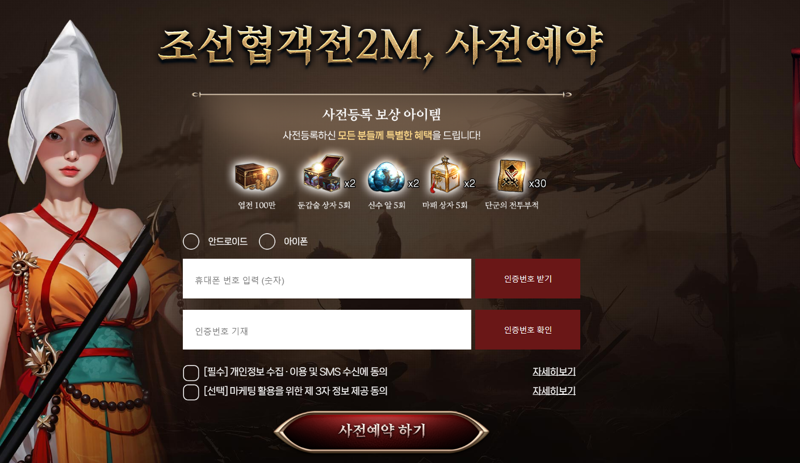Click the 신수 알 blue egg icon
This screenshot has height=463, width=800.
386,178
